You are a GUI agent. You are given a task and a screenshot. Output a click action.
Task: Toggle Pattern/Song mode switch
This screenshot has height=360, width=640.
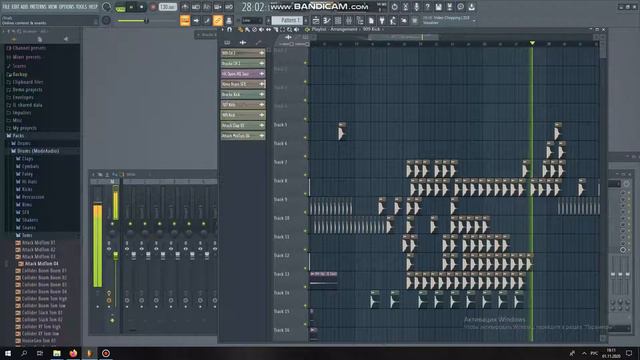click(120, 7)
